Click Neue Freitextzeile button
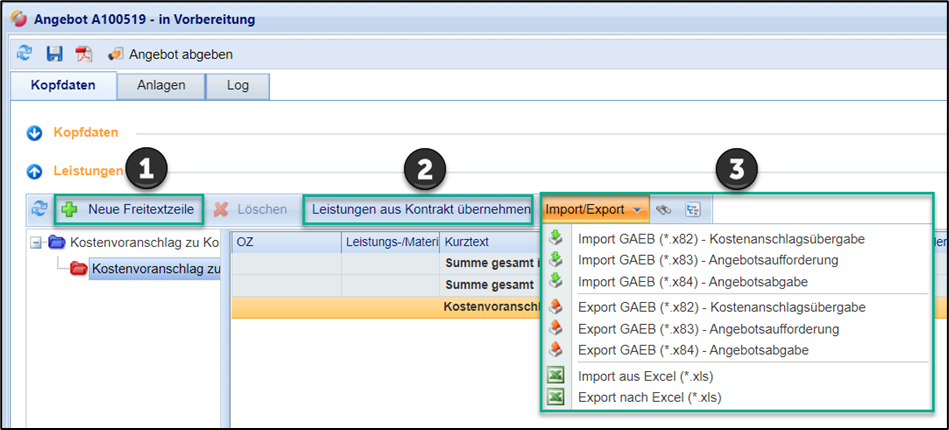Screen dimensions: 949x430 [129, 210]
